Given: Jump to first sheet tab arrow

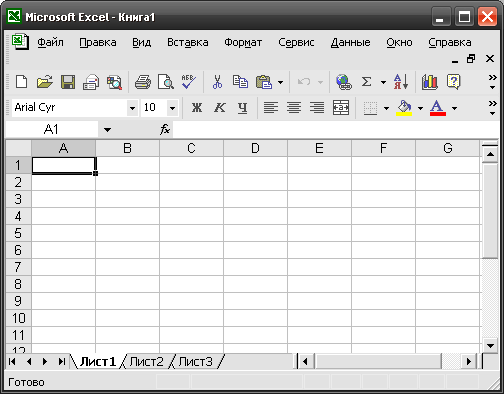Looking at the screenshot, I should tap(12, 361).
